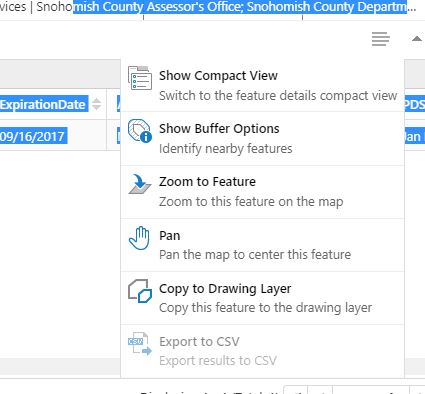This screenshot has height=394, width=425.
Task: Collapse the results panel with up arrow
Action: click(417, 39)
